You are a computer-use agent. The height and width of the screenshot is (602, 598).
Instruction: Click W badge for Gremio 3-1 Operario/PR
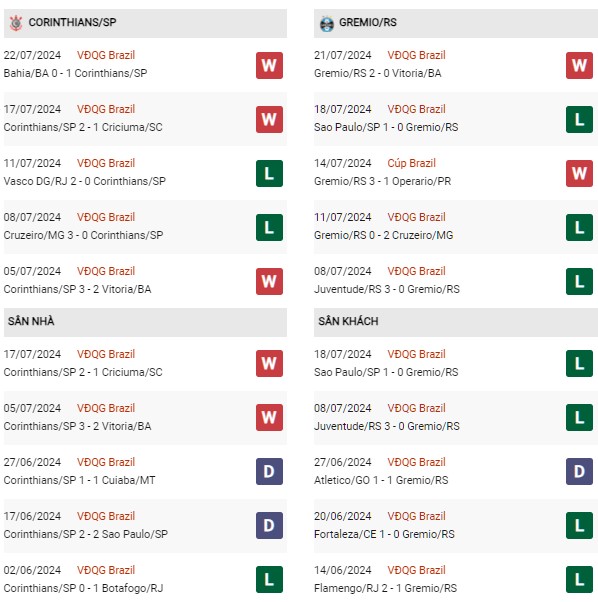tap(579, 174)
